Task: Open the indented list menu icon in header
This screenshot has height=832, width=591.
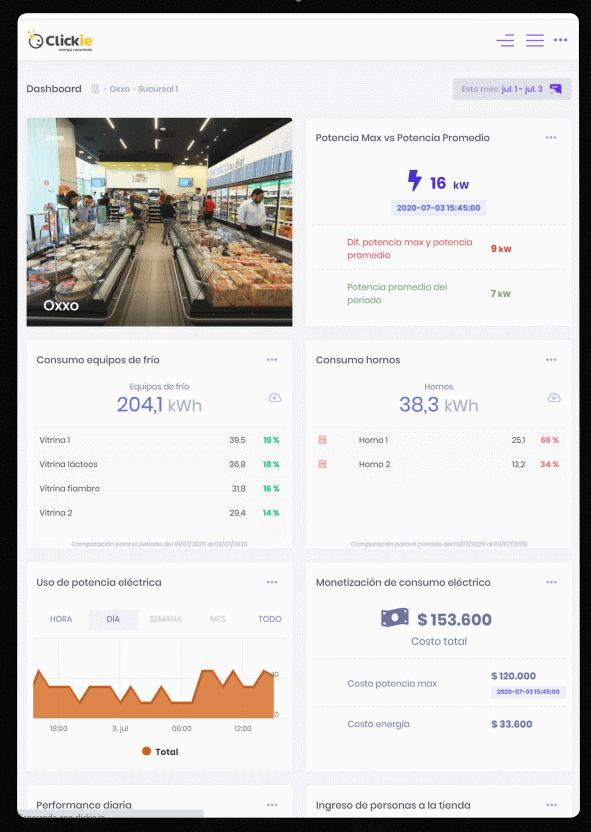Action: [505, 40]
